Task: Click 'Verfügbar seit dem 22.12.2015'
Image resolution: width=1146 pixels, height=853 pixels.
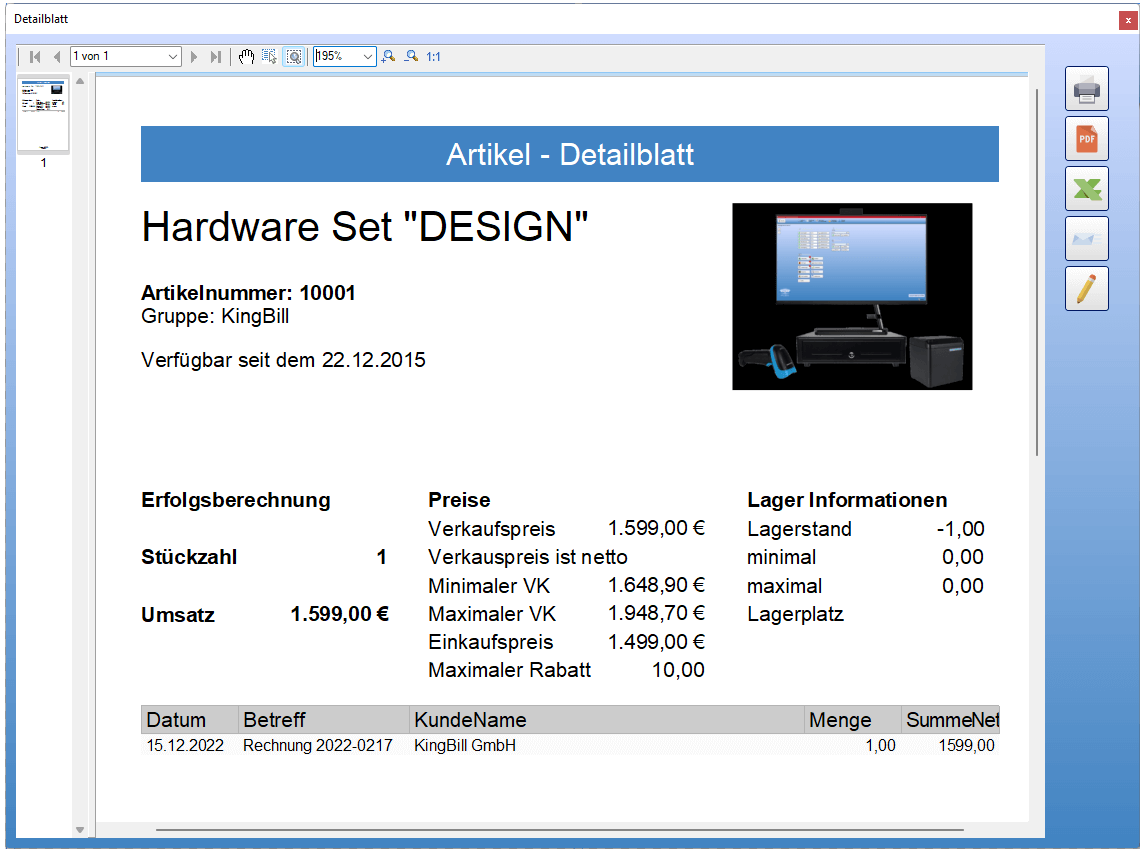Action: coord(284,360)
